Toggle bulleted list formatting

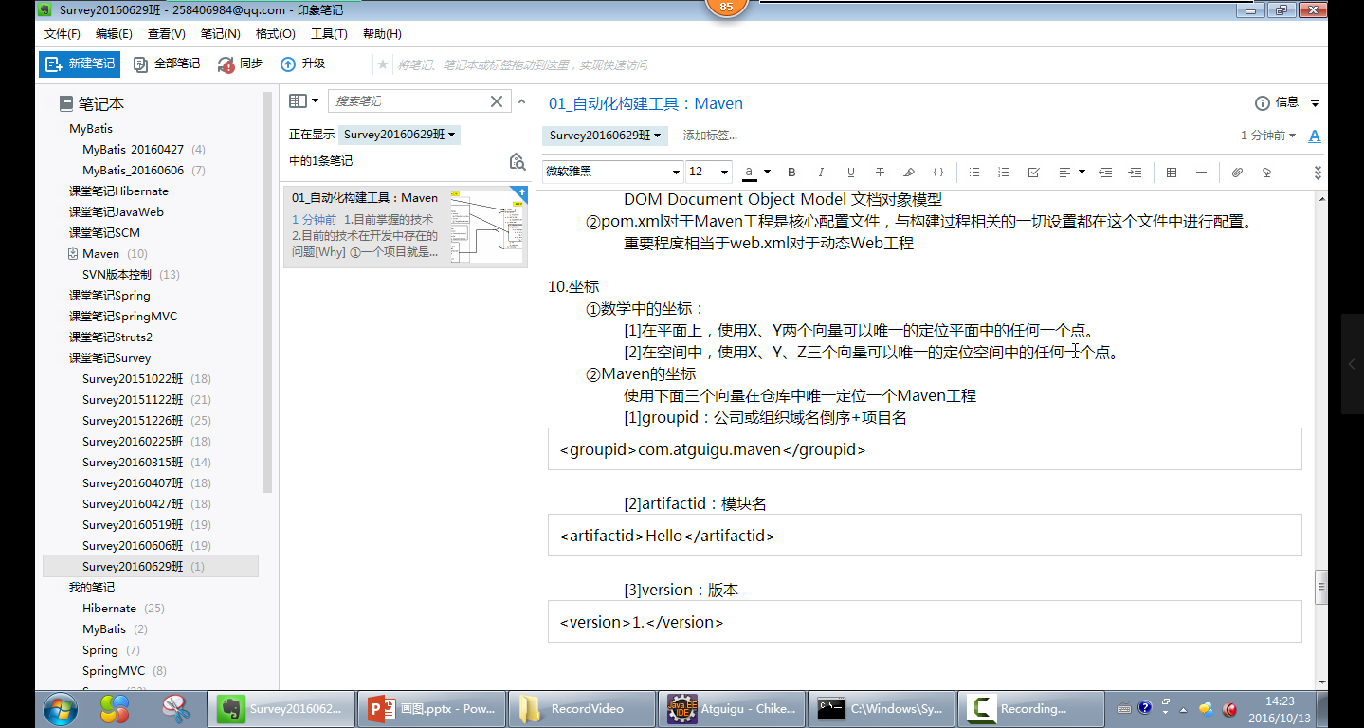coord(975,172)
